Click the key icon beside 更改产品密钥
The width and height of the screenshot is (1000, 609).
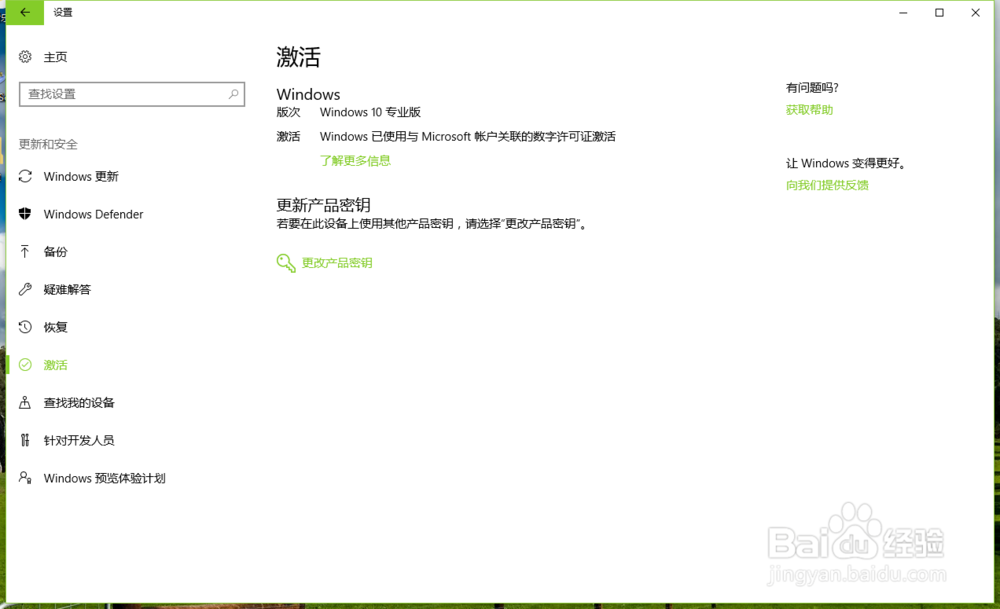click(285, 263)
